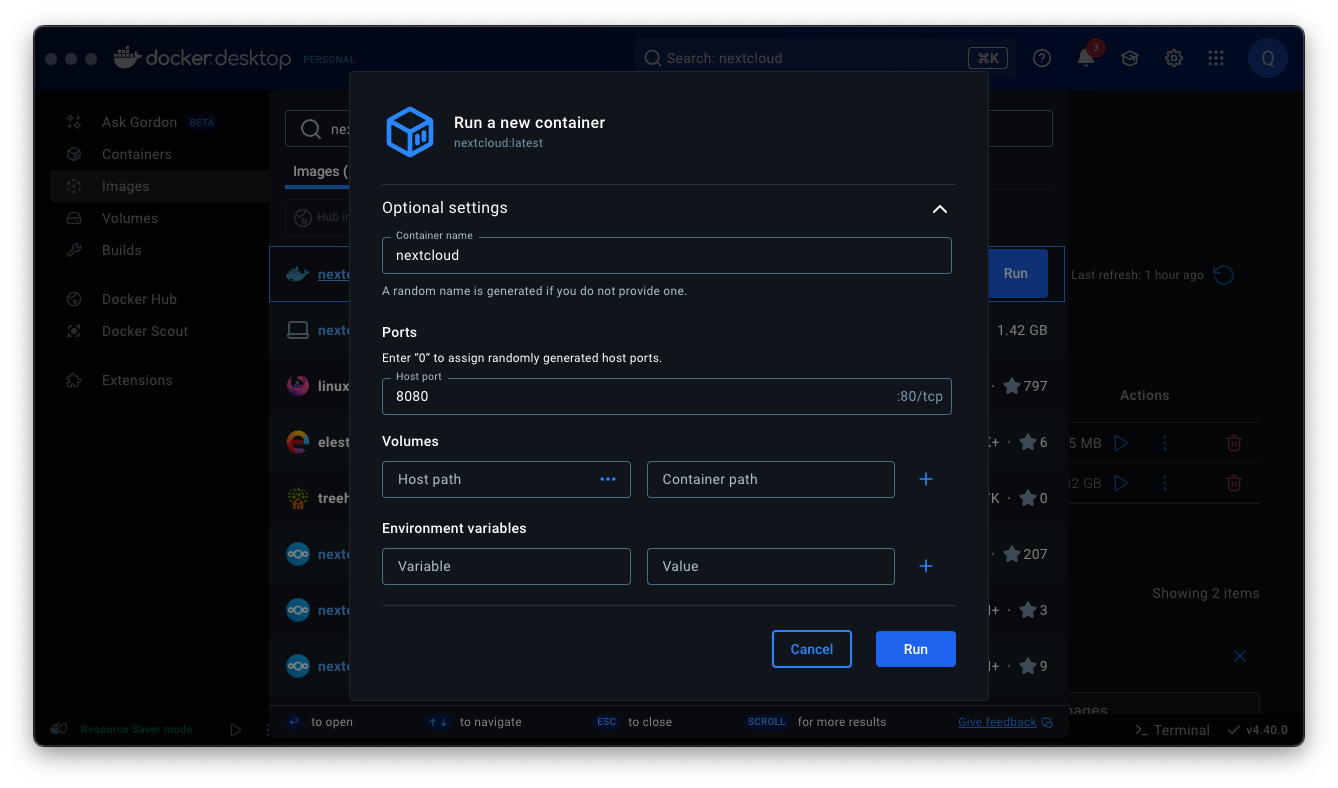Toggle the Hub images filter chip
1338x788 pixels.
[x=318, y=217]
